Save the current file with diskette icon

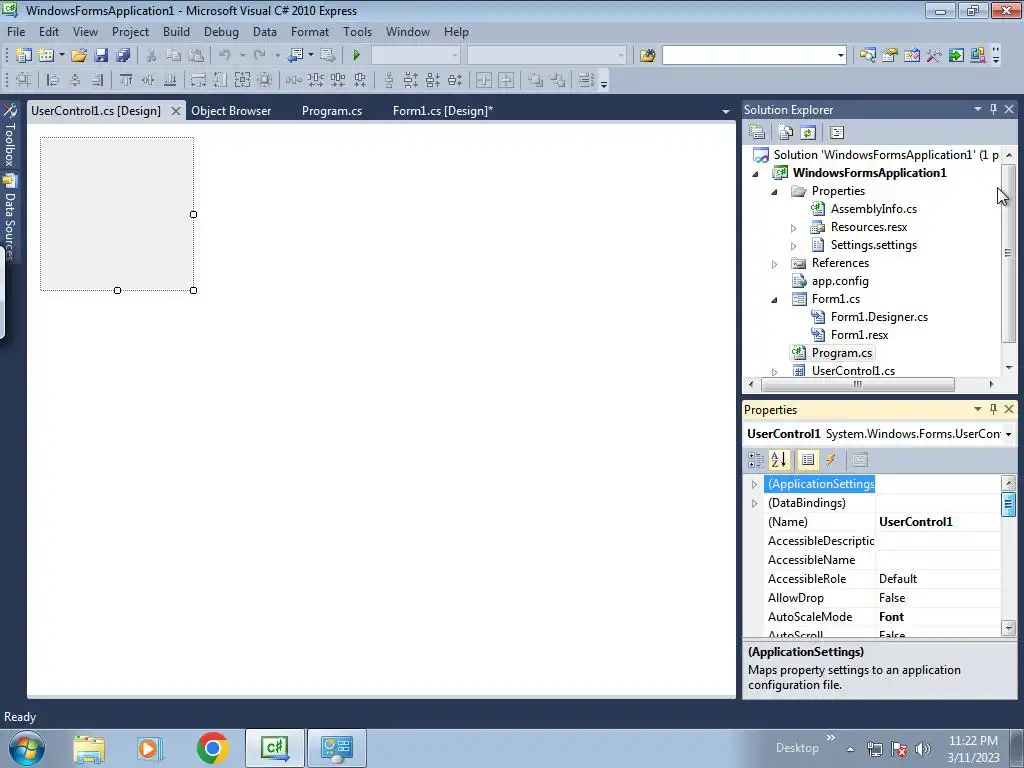[x=101, y=56]
